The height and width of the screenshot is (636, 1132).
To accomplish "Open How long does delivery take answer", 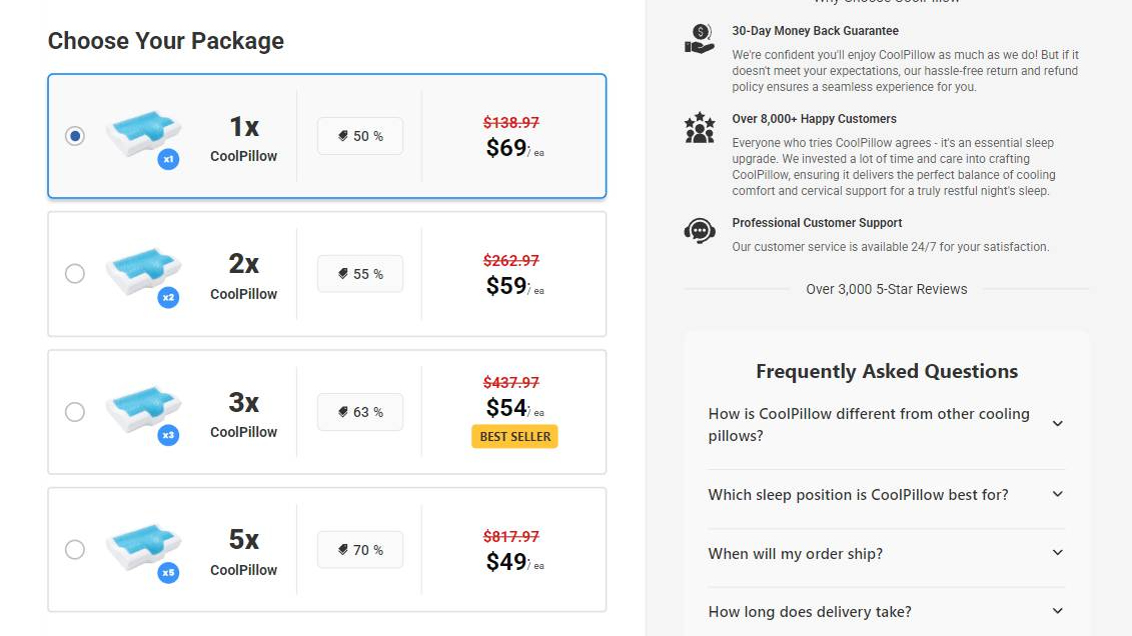I will click(887, 611).
